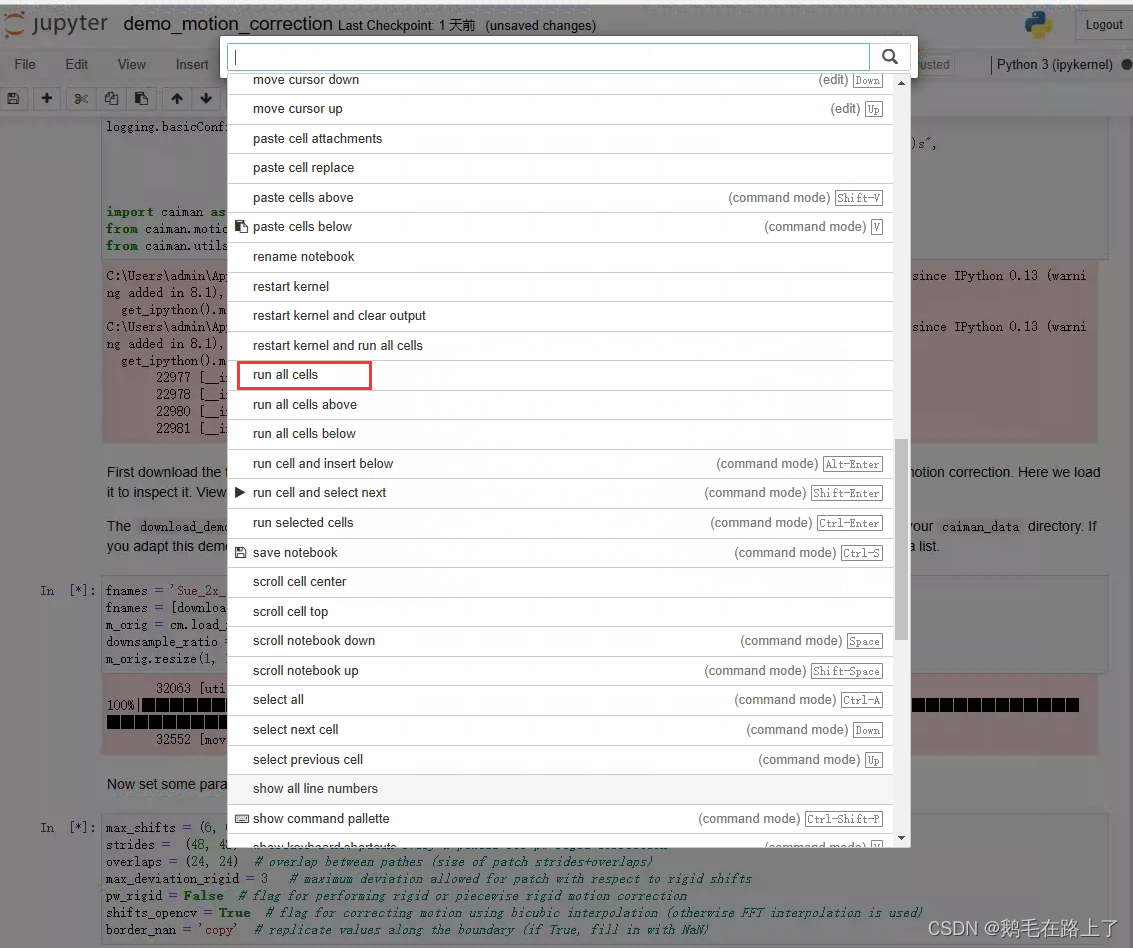Click the cut cells scissors icon
Screen dimensions: 1133x948
[x=81, y=98]
